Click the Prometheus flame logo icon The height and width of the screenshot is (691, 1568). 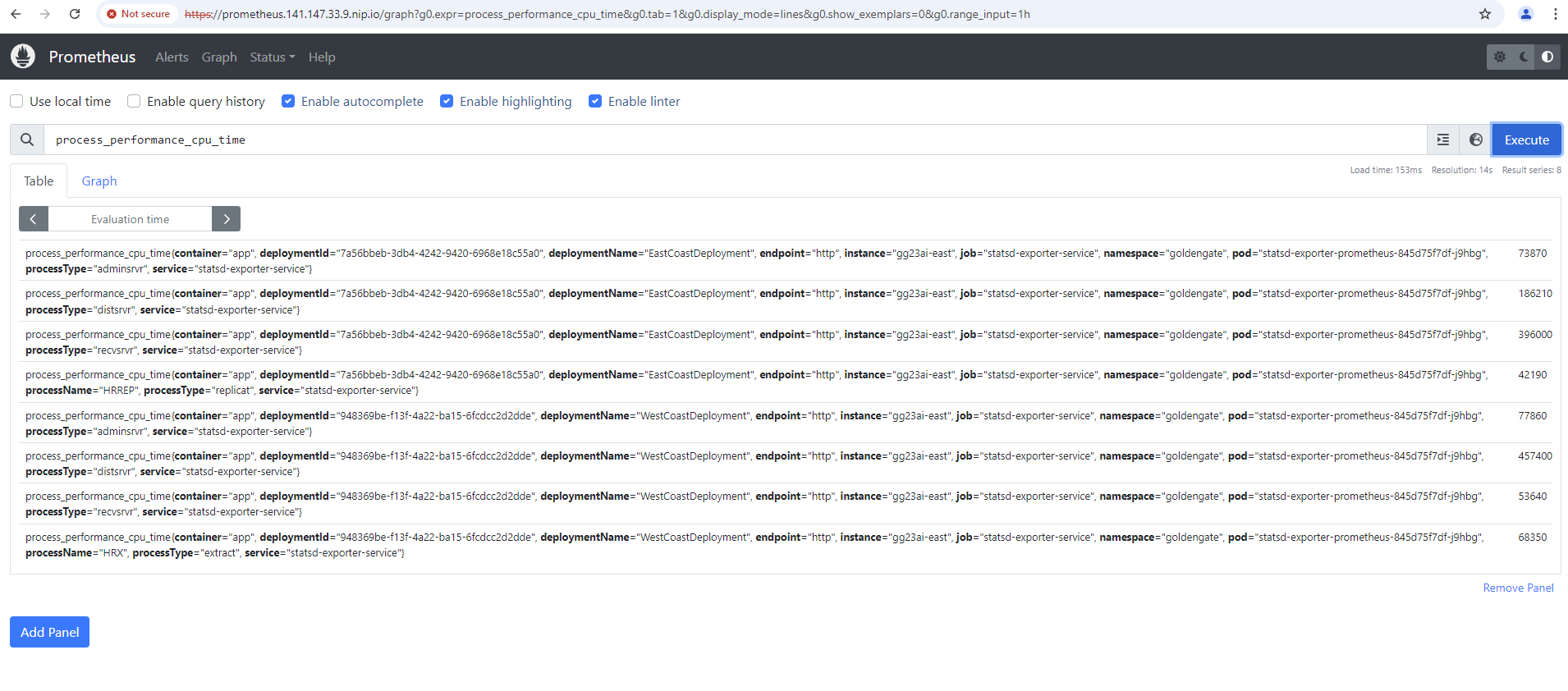pyautogui.click(x=23, y=57)
